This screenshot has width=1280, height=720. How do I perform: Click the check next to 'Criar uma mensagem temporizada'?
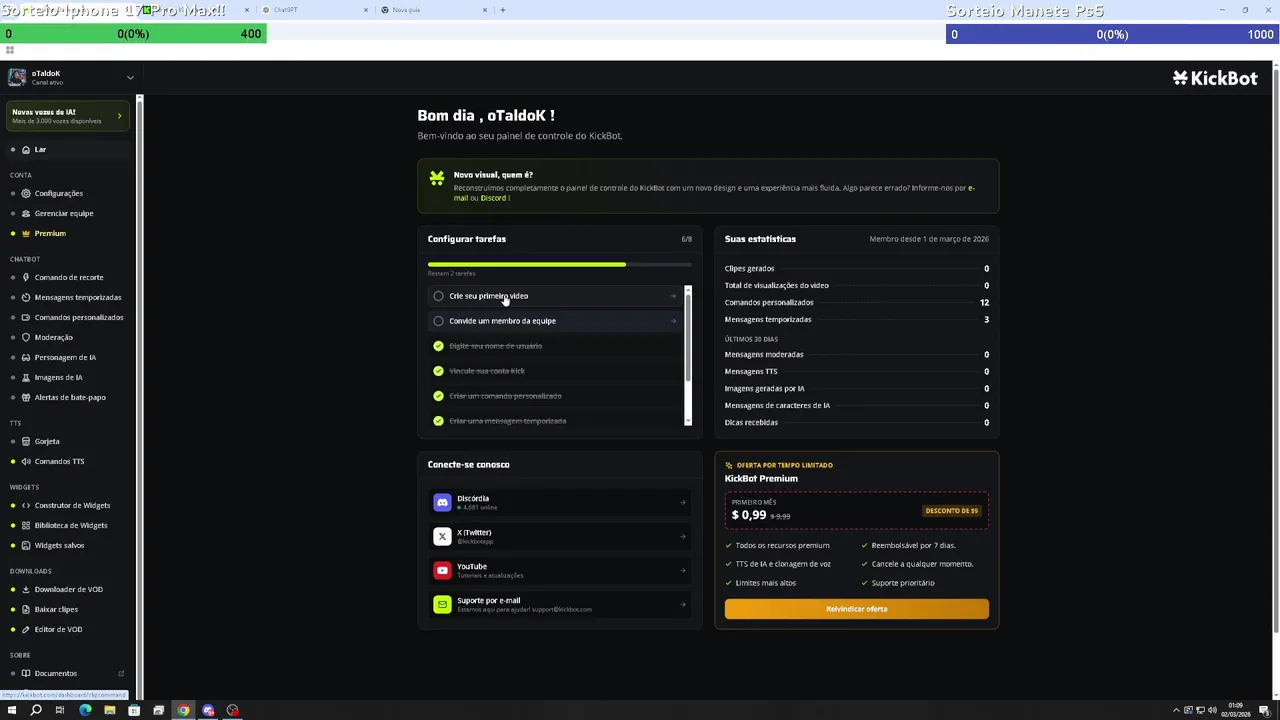click(438, 421)
